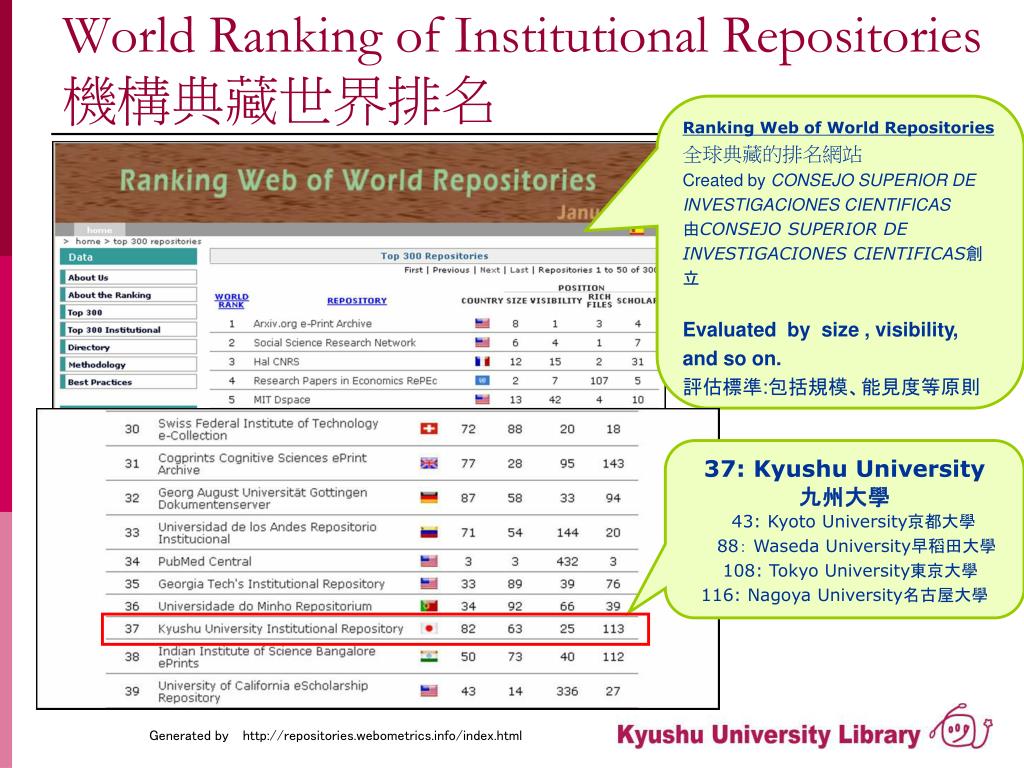Select Arxiv.org e-Print Archive entry
The image size is (1024, 768).
click(312, 323)
